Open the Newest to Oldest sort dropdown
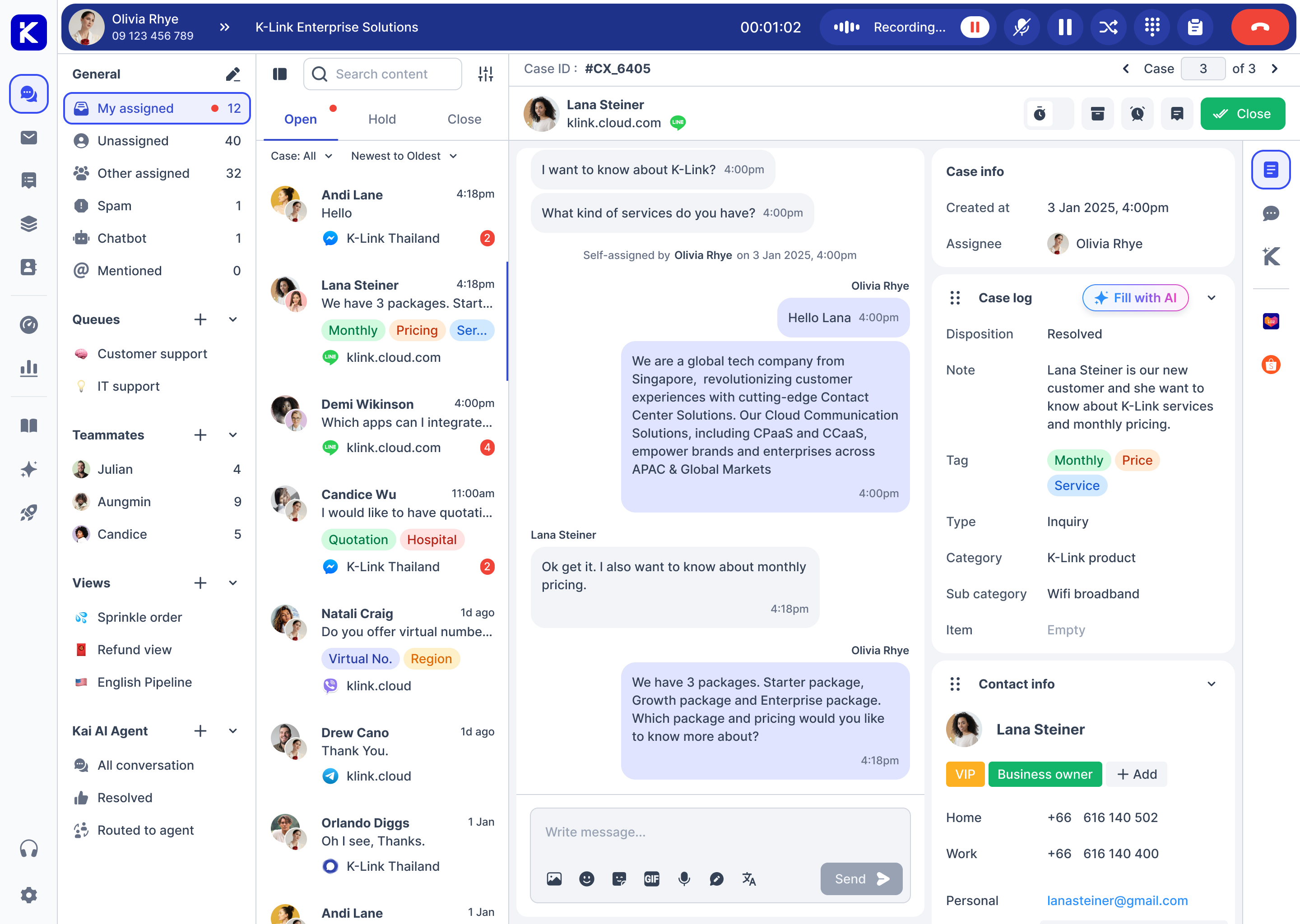 404,156
